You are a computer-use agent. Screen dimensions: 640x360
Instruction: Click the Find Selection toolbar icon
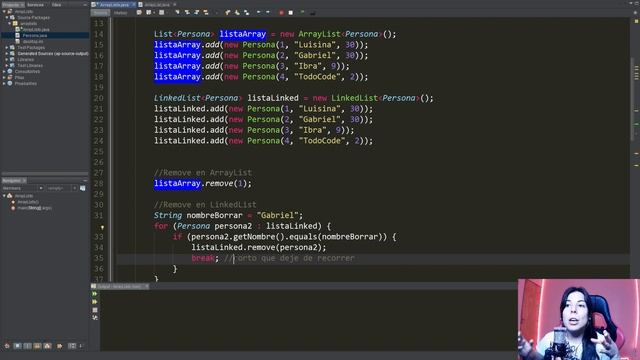coord(177,13)
